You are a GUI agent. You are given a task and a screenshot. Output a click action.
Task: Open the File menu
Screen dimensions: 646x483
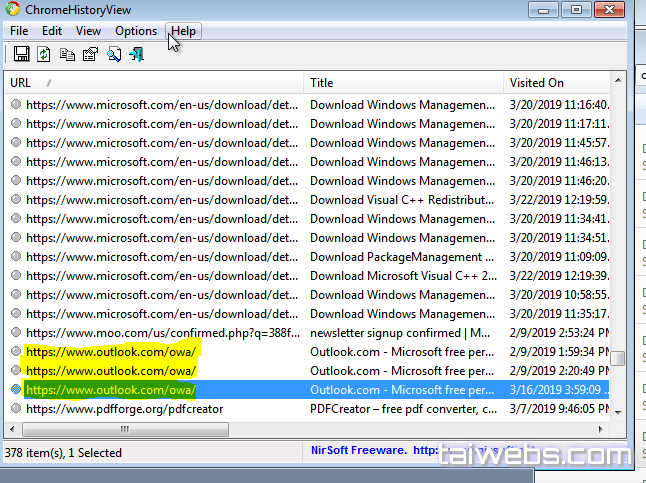(19, 31)
